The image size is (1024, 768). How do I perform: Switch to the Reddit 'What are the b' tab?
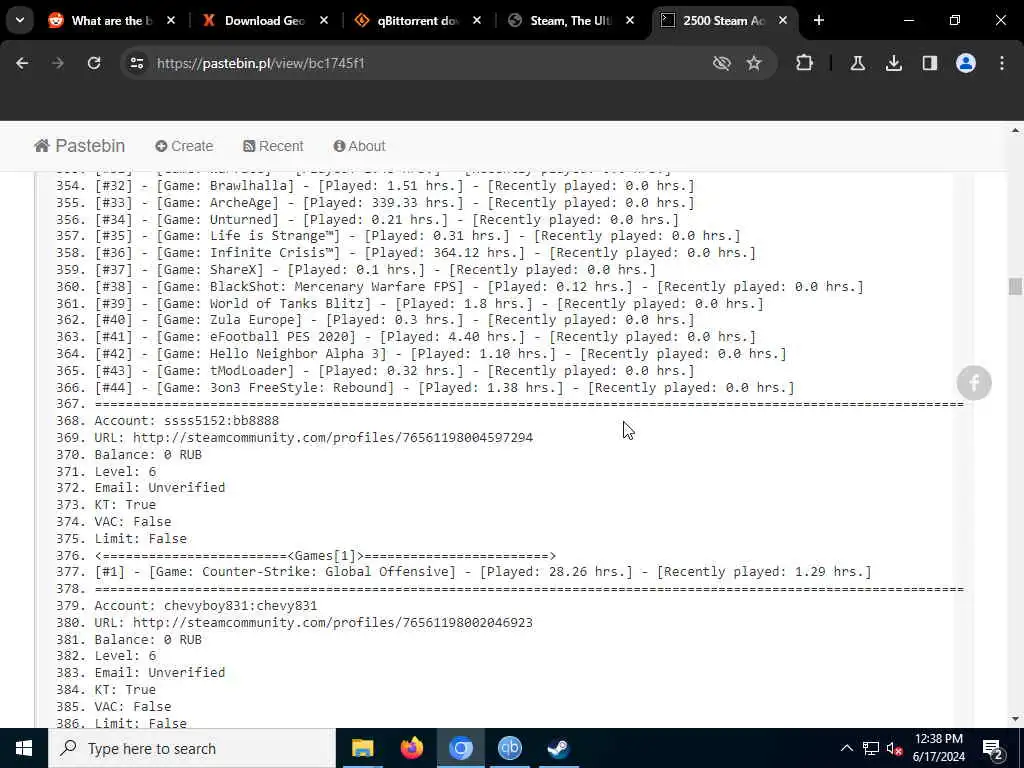[x=112, y=21]
